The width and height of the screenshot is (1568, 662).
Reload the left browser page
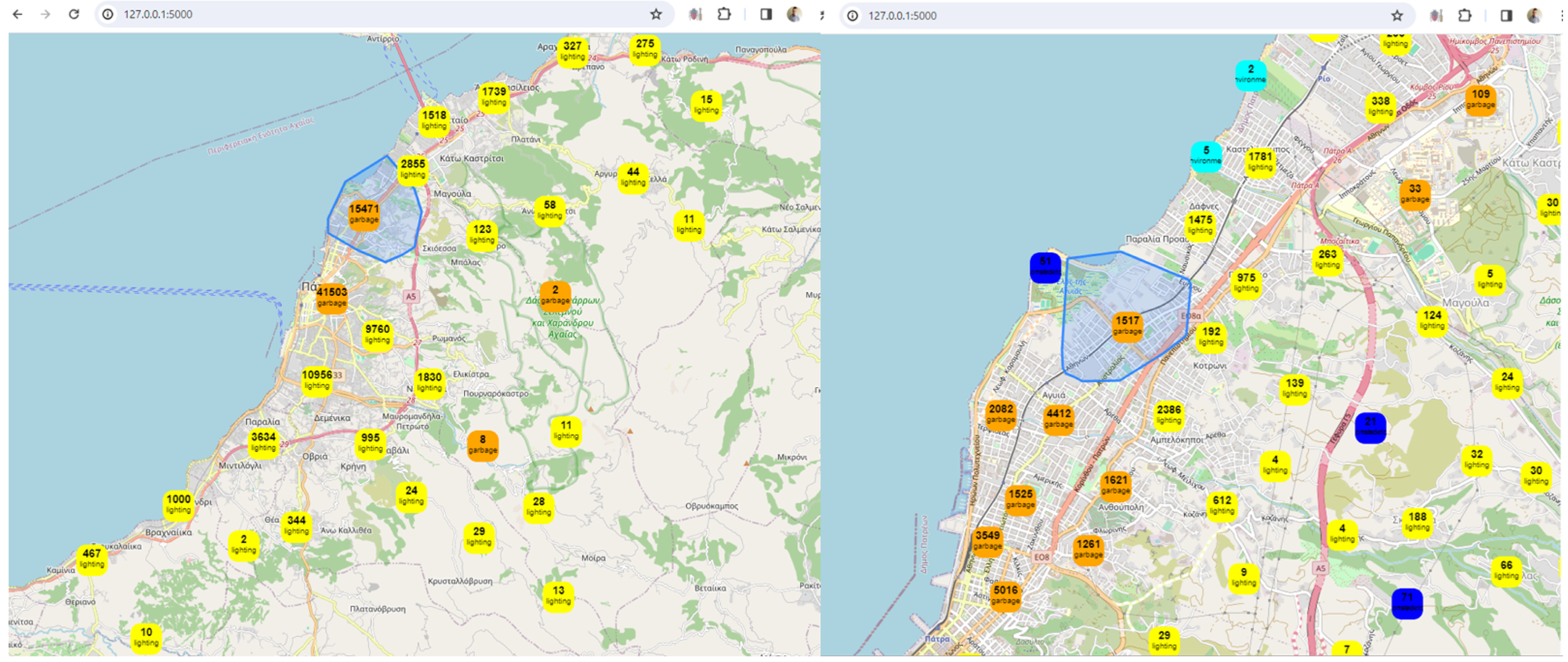[x=74, y=14]
